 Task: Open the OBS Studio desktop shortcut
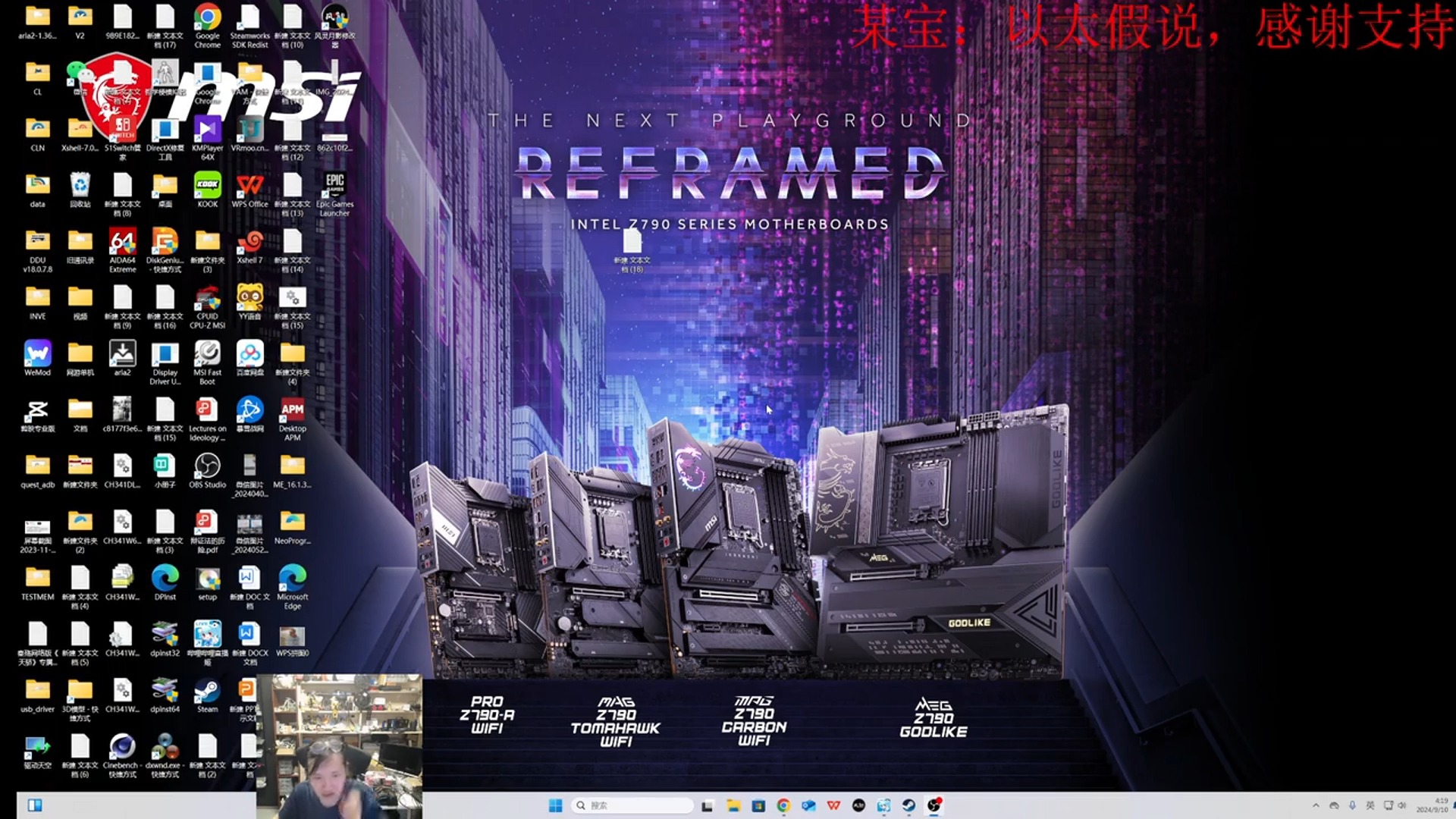coord(207,470)
